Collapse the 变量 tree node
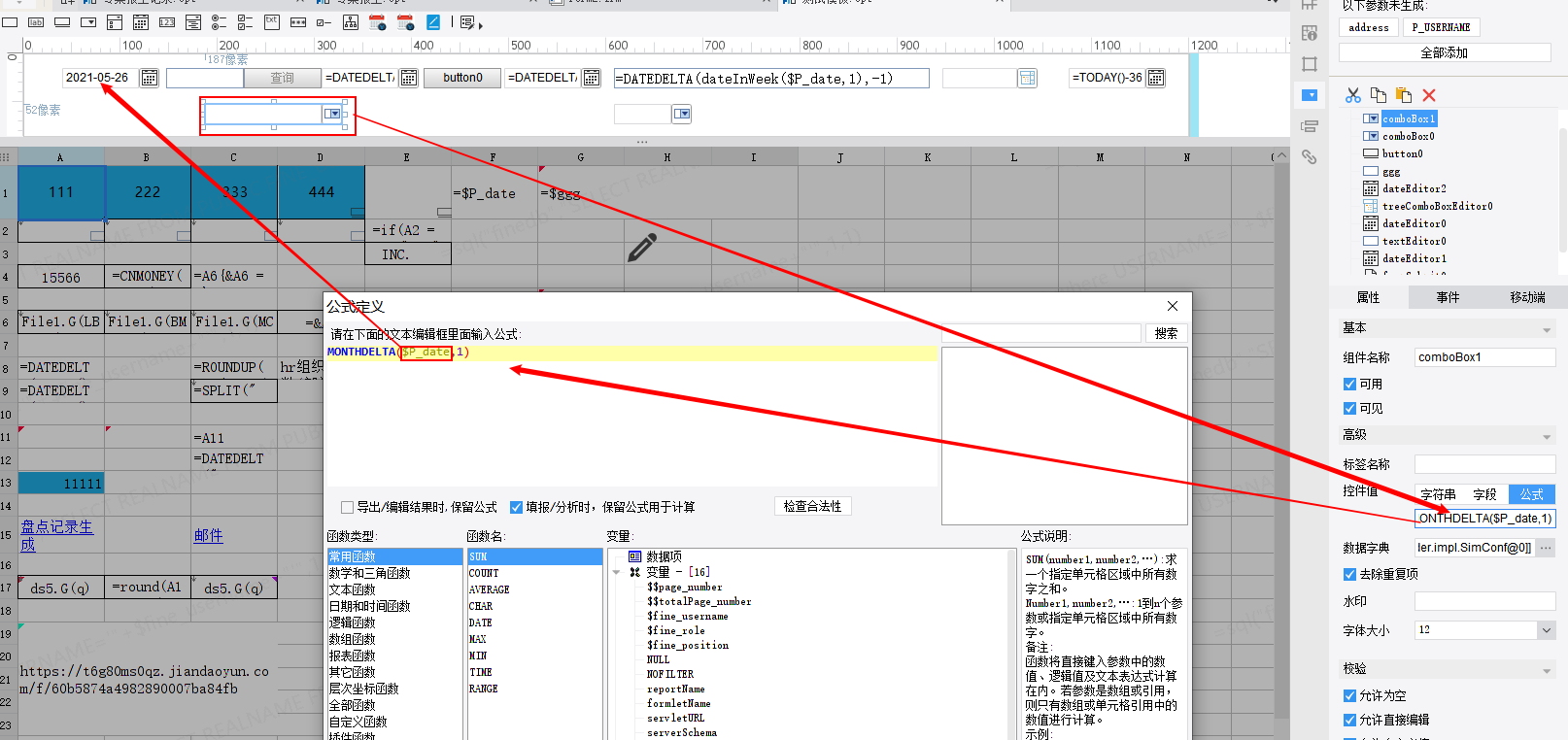 [616, 573]
